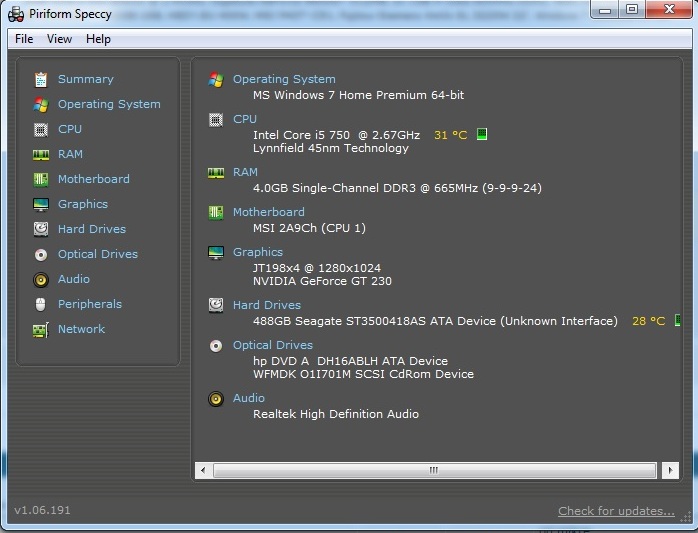
Task: Select the Hard Drives icon in sidebar
Action: point(40,229)
